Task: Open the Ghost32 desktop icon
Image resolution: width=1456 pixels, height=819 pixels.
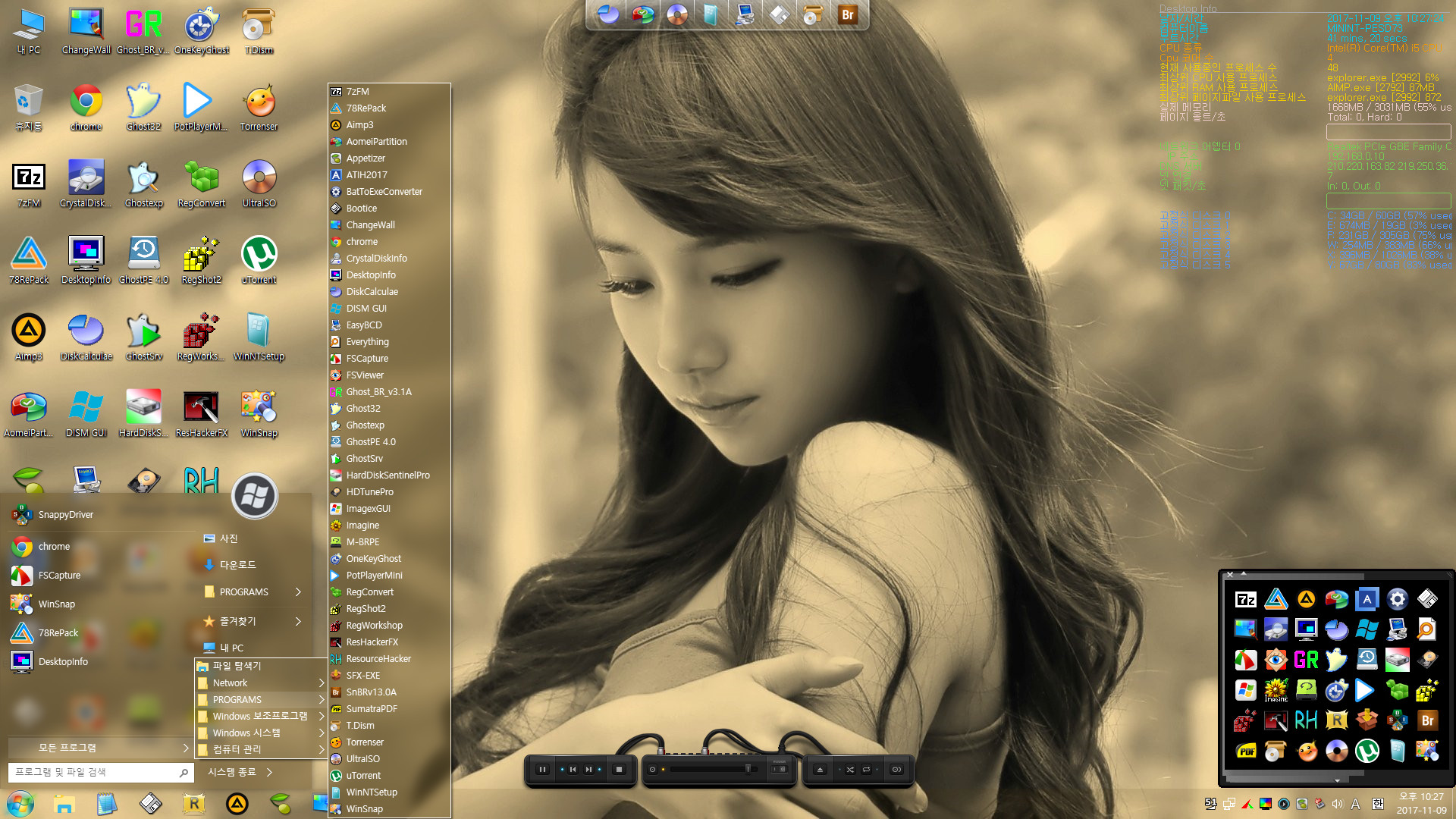Action: pyautogui.click(x=143, y=108)
